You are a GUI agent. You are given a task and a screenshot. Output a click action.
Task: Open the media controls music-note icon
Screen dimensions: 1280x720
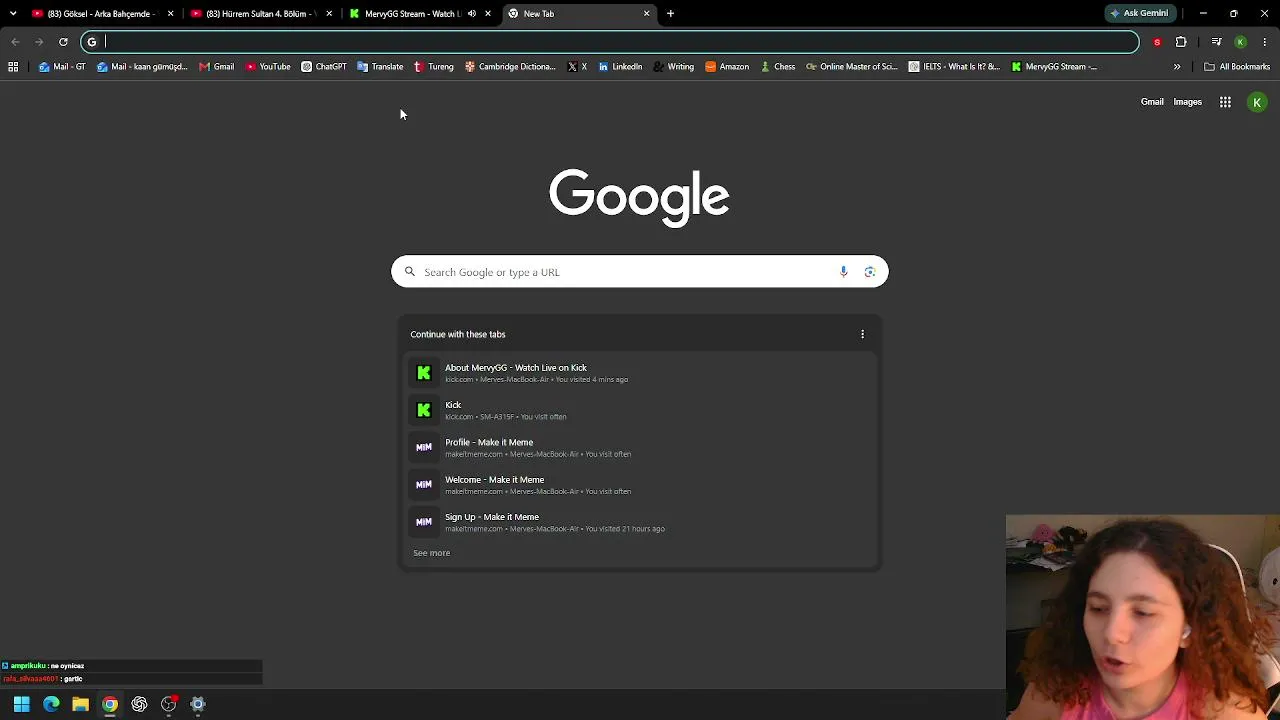point(1216,42)
